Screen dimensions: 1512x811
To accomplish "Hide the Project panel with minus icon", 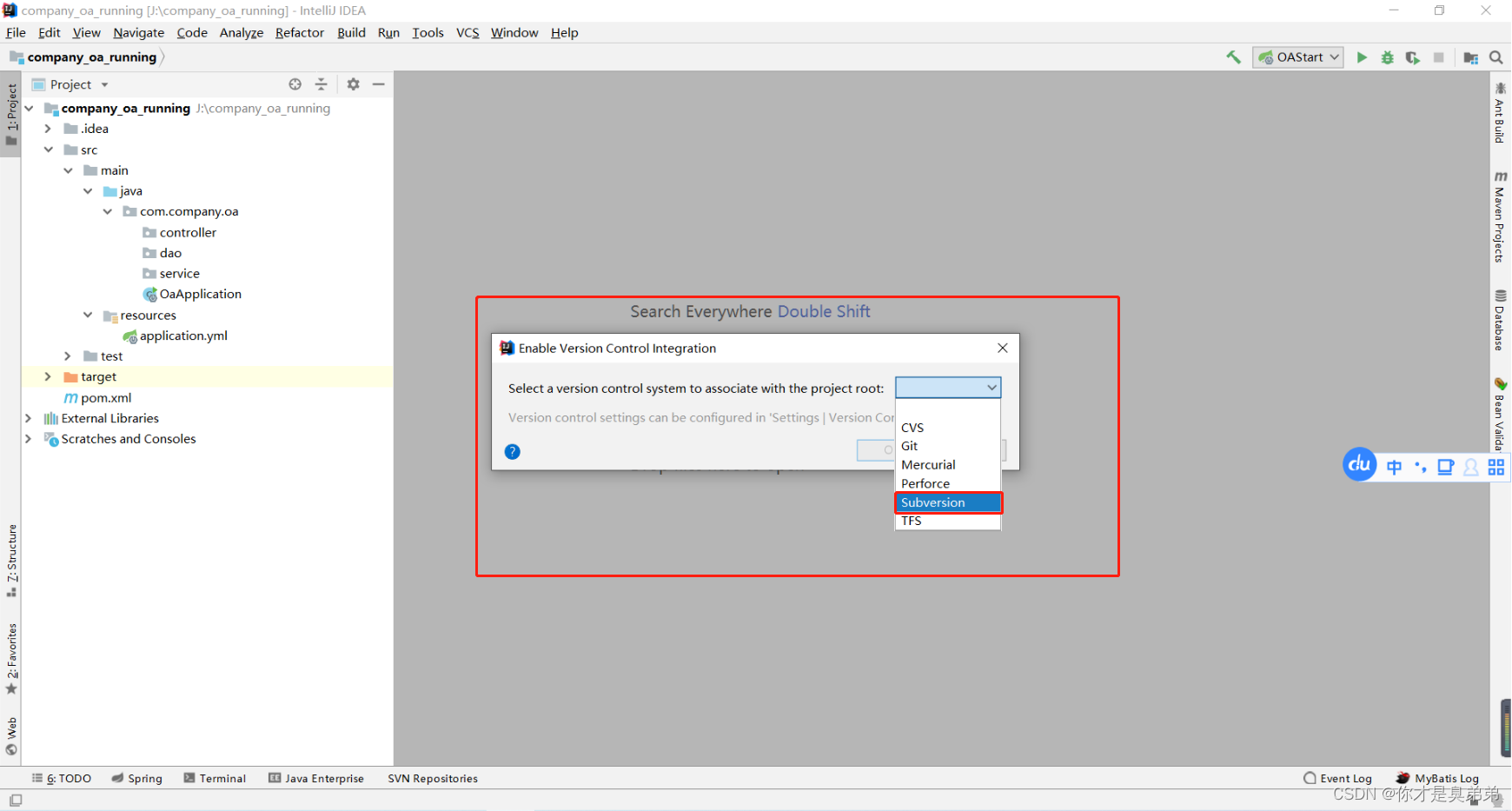I will tap(378, 84).
